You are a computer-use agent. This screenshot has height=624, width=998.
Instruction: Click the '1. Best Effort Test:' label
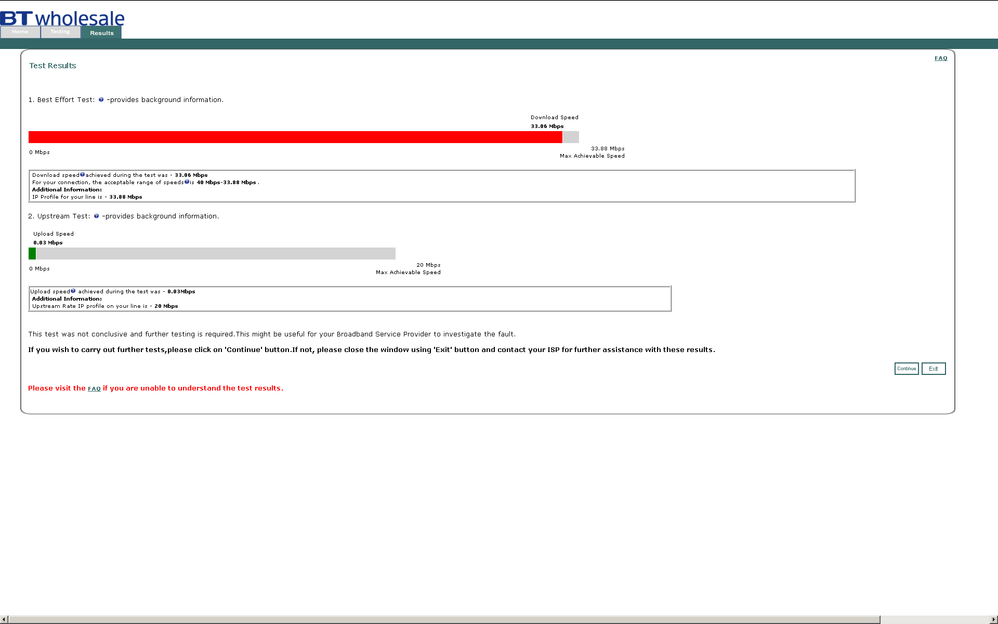point(62,100)
